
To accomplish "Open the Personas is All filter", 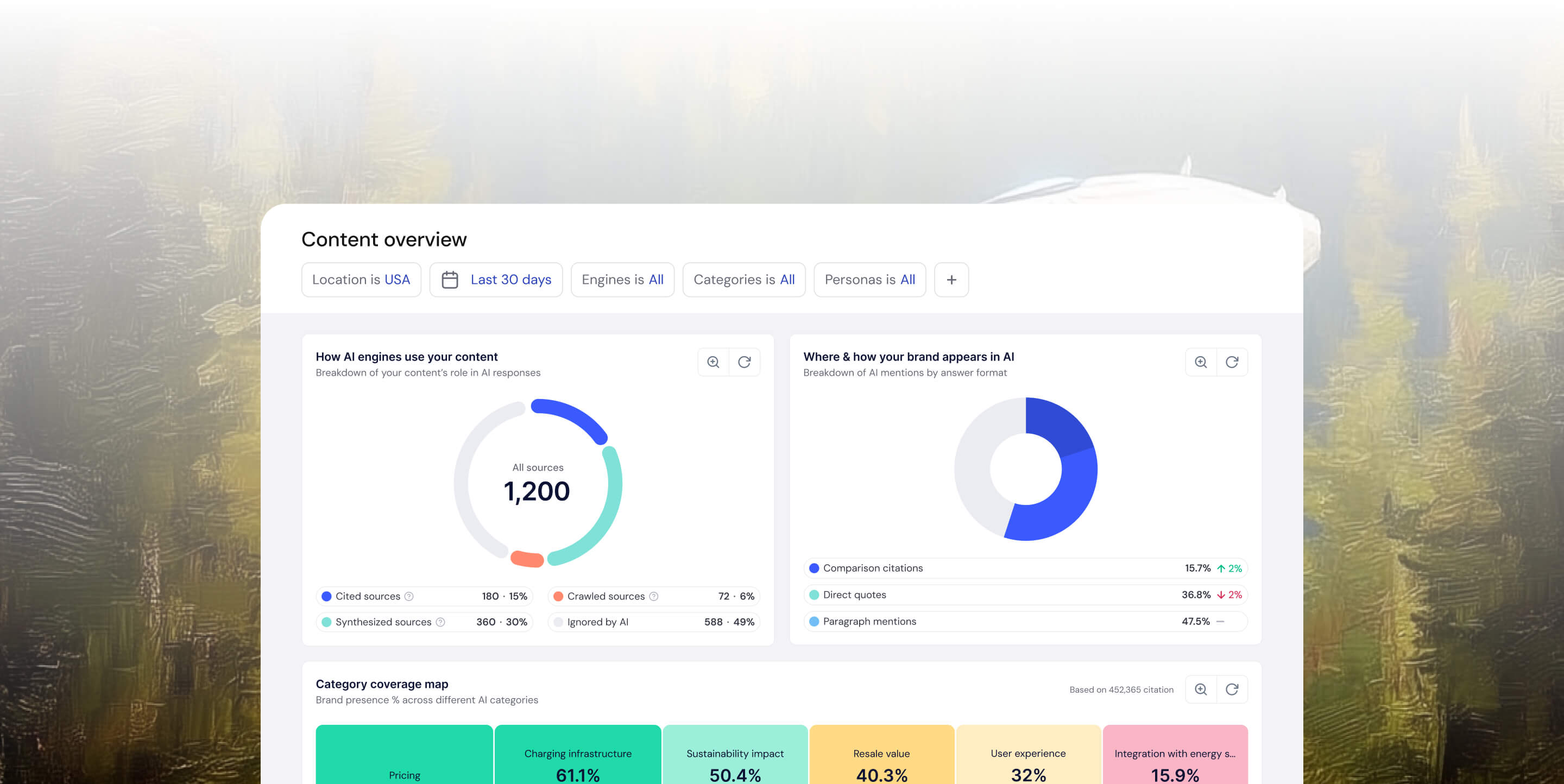I will (869, 280).
